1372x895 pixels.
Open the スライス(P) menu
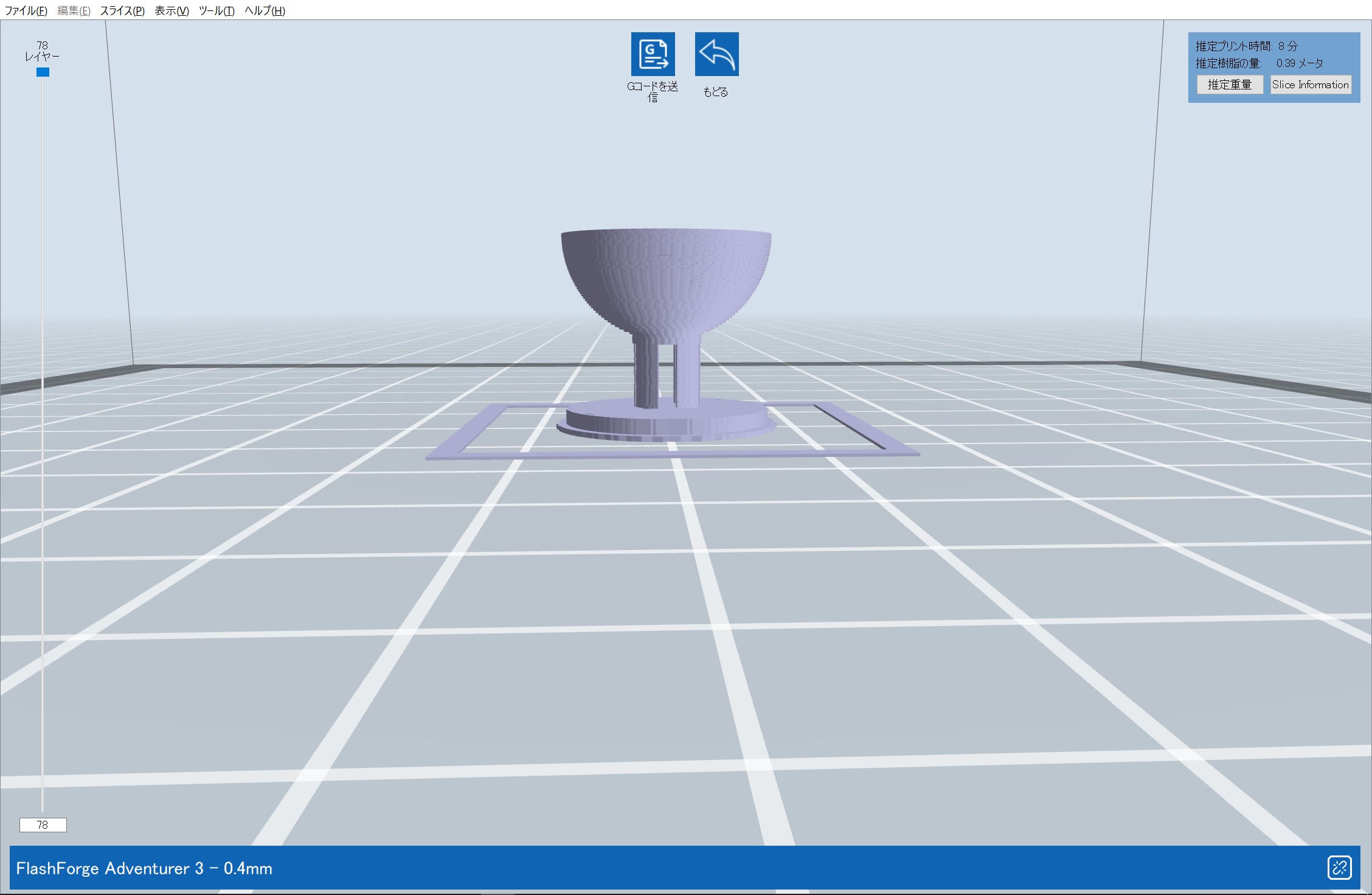[122, 10]
